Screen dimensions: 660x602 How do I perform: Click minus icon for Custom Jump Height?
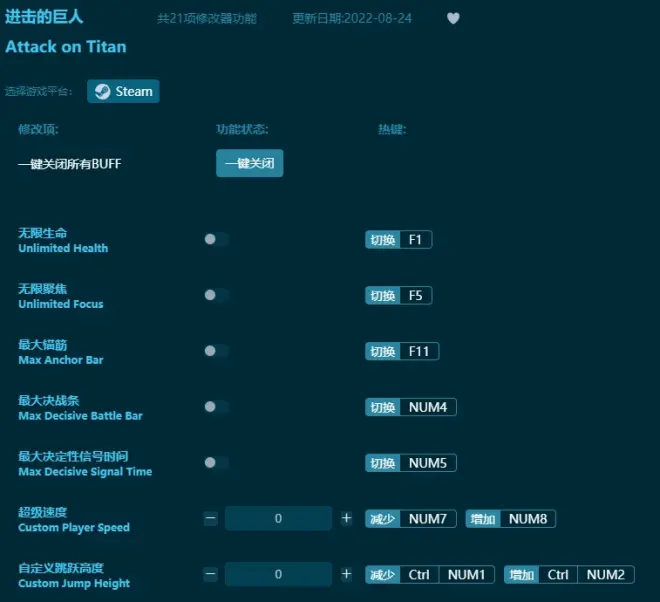pyautogui.click(x=210, y=575)
